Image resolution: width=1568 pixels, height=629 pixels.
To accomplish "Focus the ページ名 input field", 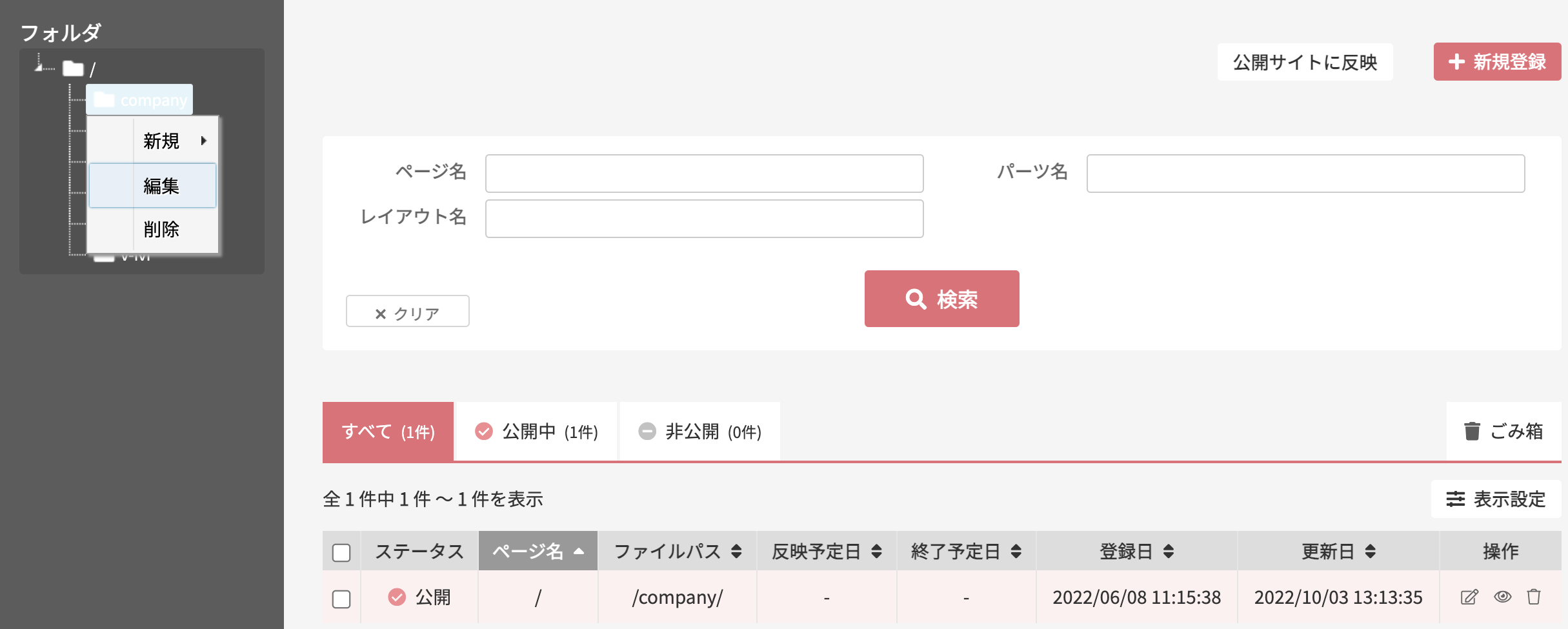I will [704, 173].
